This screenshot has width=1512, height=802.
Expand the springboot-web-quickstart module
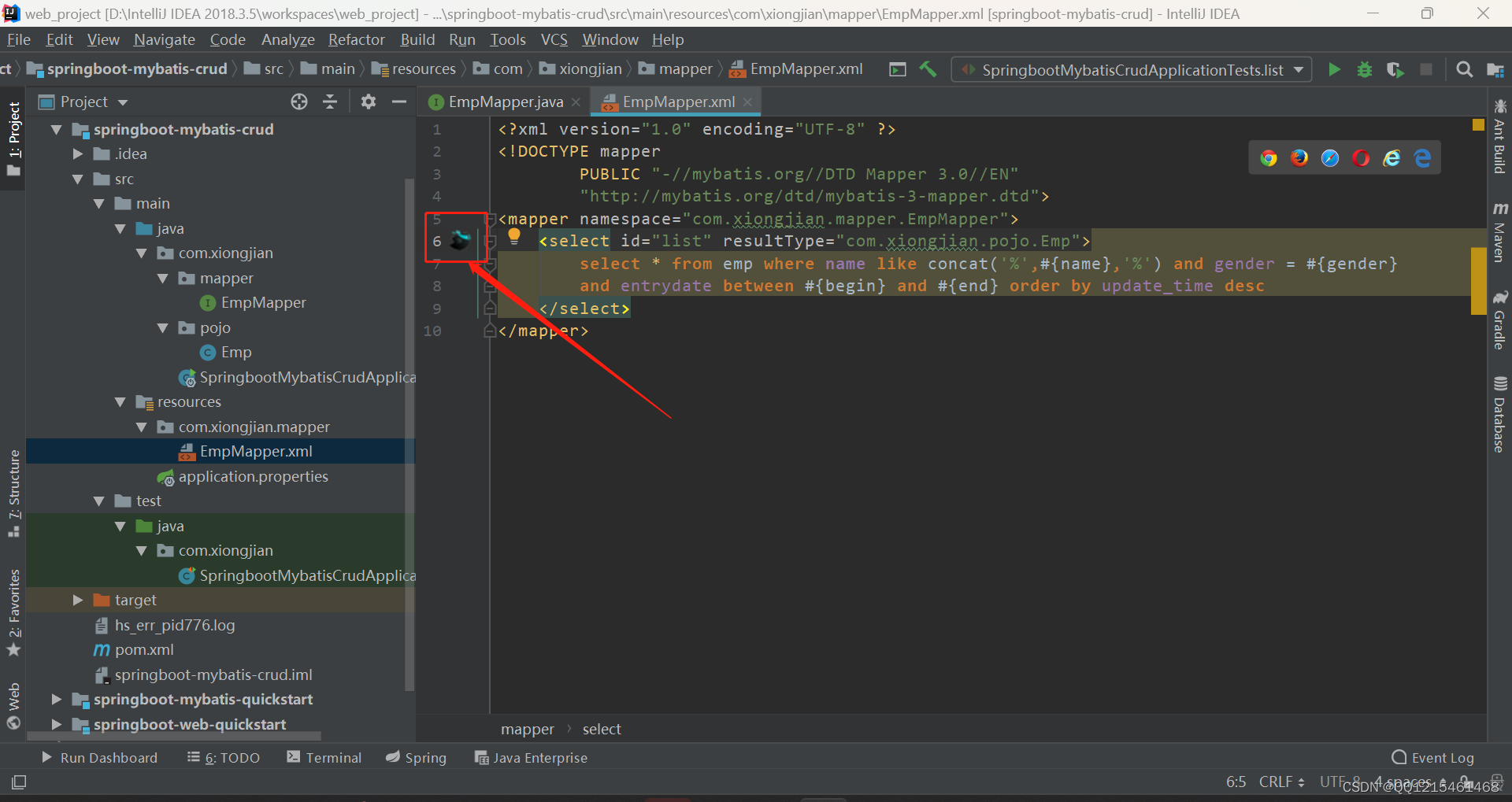[x=57, y=724]
